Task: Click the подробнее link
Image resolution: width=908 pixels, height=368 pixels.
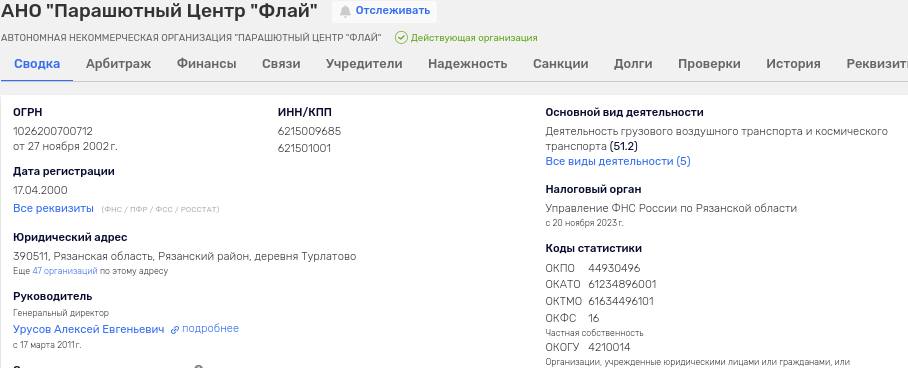Action: (210, 329)
